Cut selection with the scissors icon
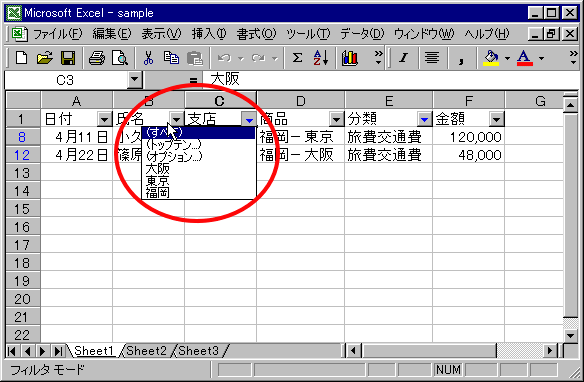Viewport: 584px width, 382px height. (x=148, y=58)
